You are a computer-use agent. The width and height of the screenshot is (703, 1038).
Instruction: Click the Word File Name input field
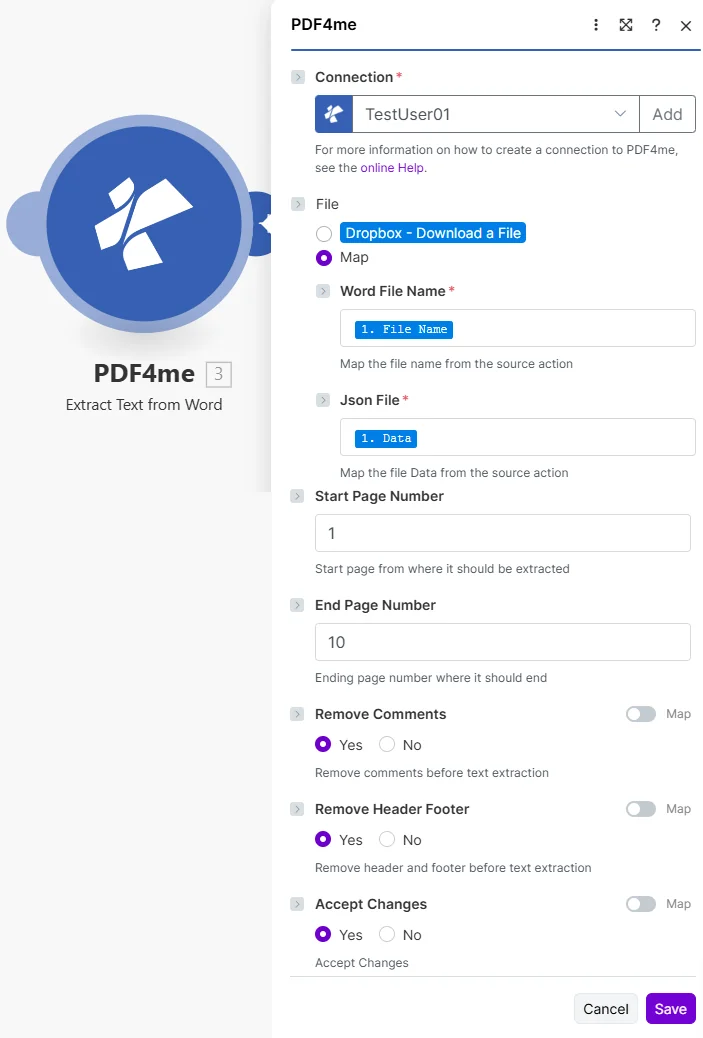point(518,328)
